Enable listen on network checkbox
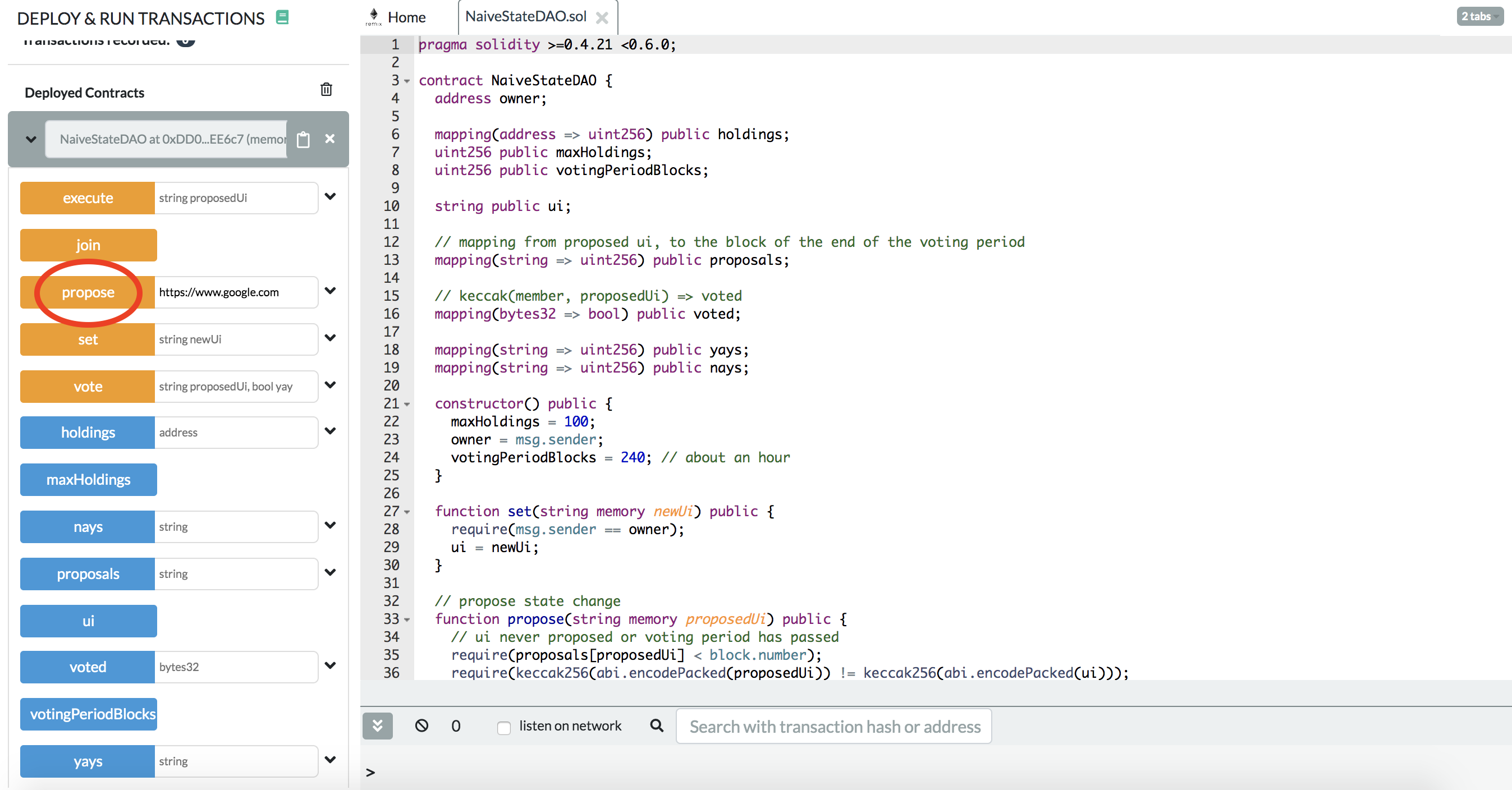 click(x=503, y=727)
